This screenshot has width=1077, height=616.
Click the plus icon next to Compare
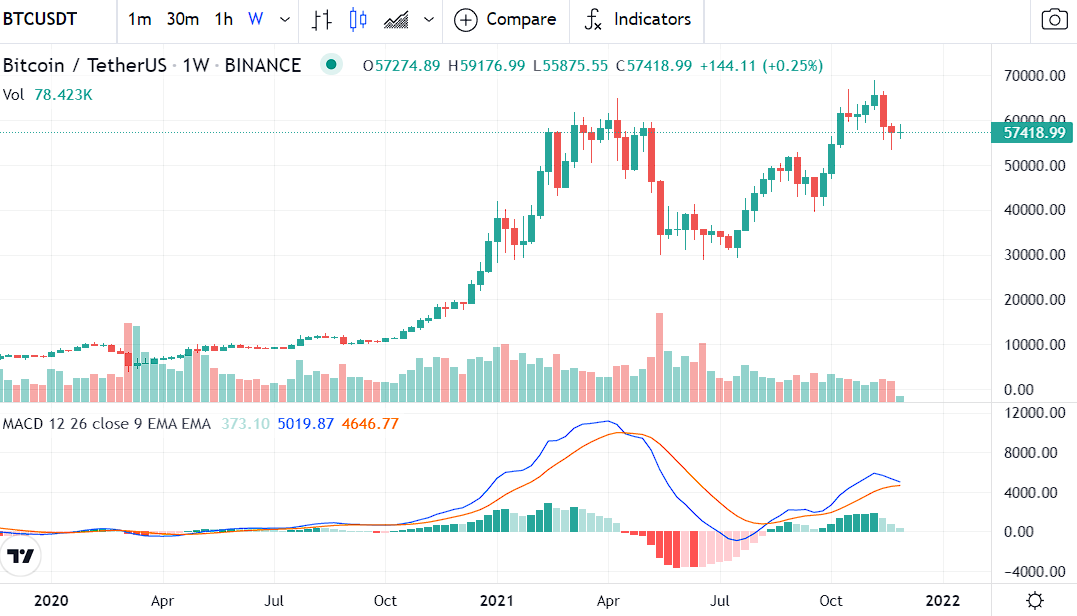click(466, 19)
